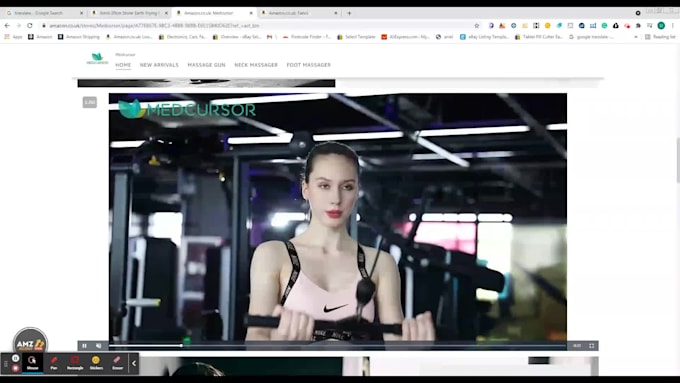Stop the screen recording
This screenshot has width=680, height=383.
pyautogui.click(x=16, y=368)
